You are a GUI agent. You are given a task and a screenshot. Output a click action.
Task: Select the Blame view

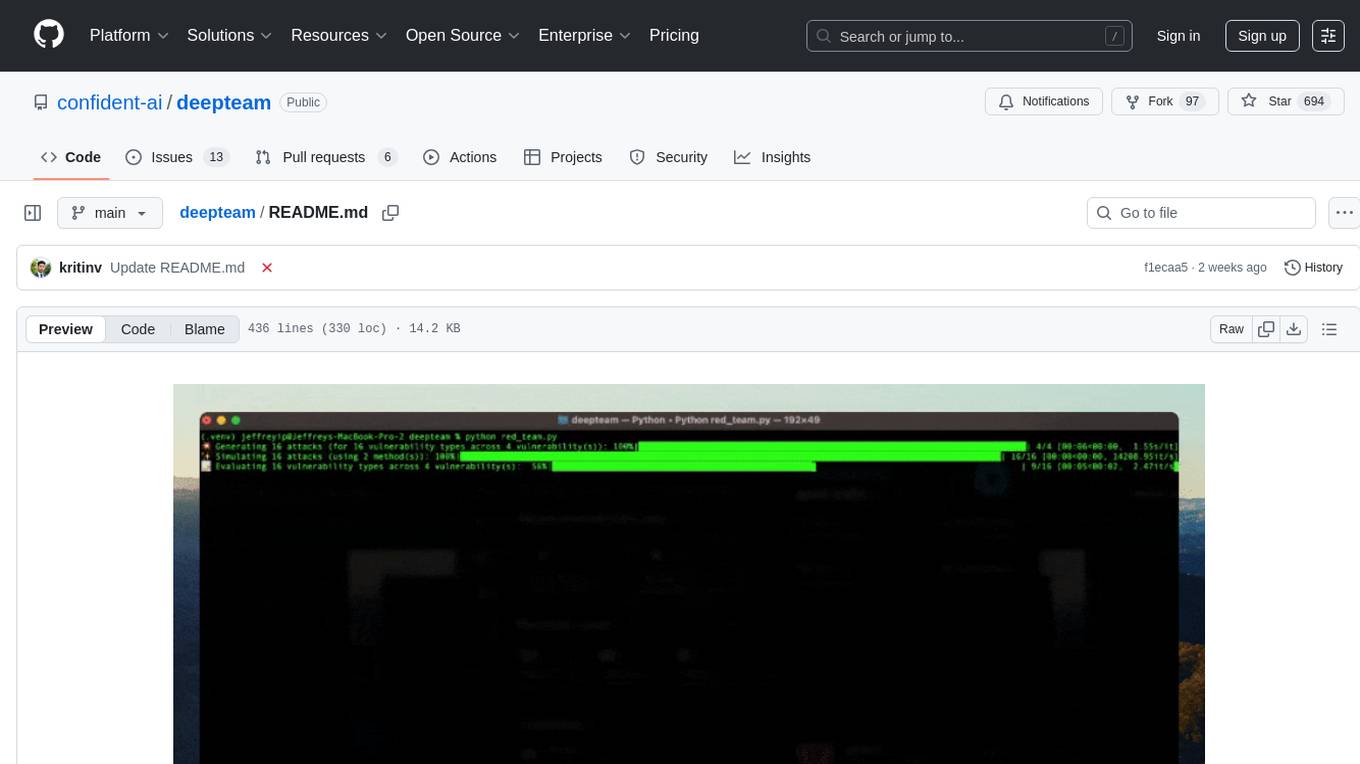click(204, 329)
